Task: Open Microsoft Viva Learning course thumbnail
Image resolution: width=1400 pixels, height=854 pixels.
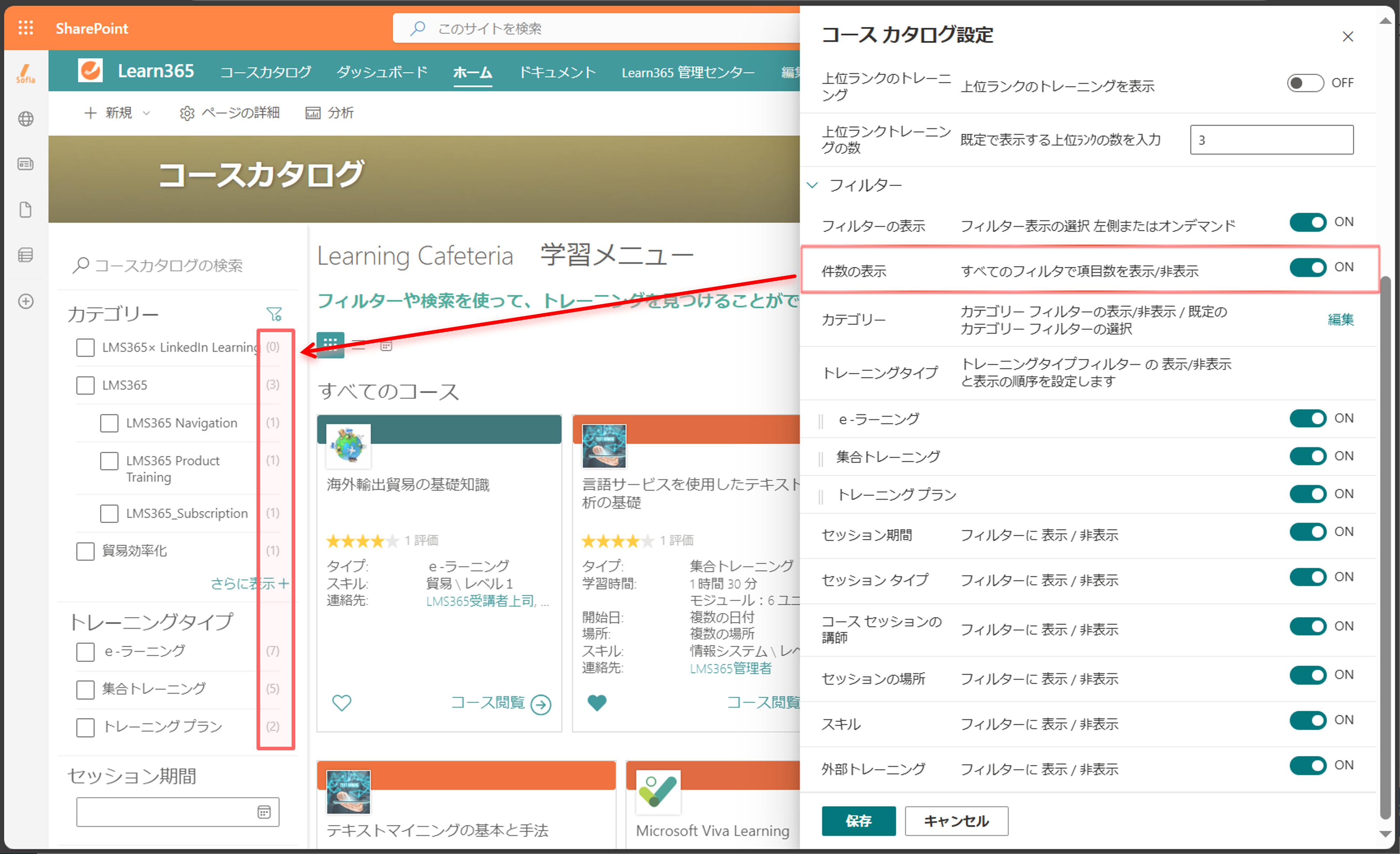Action: [x=658, y=792]
